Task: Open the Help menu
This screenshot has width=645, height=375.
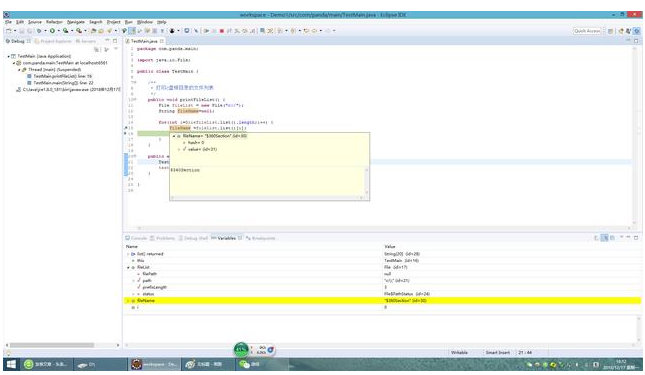Action: 162,22
